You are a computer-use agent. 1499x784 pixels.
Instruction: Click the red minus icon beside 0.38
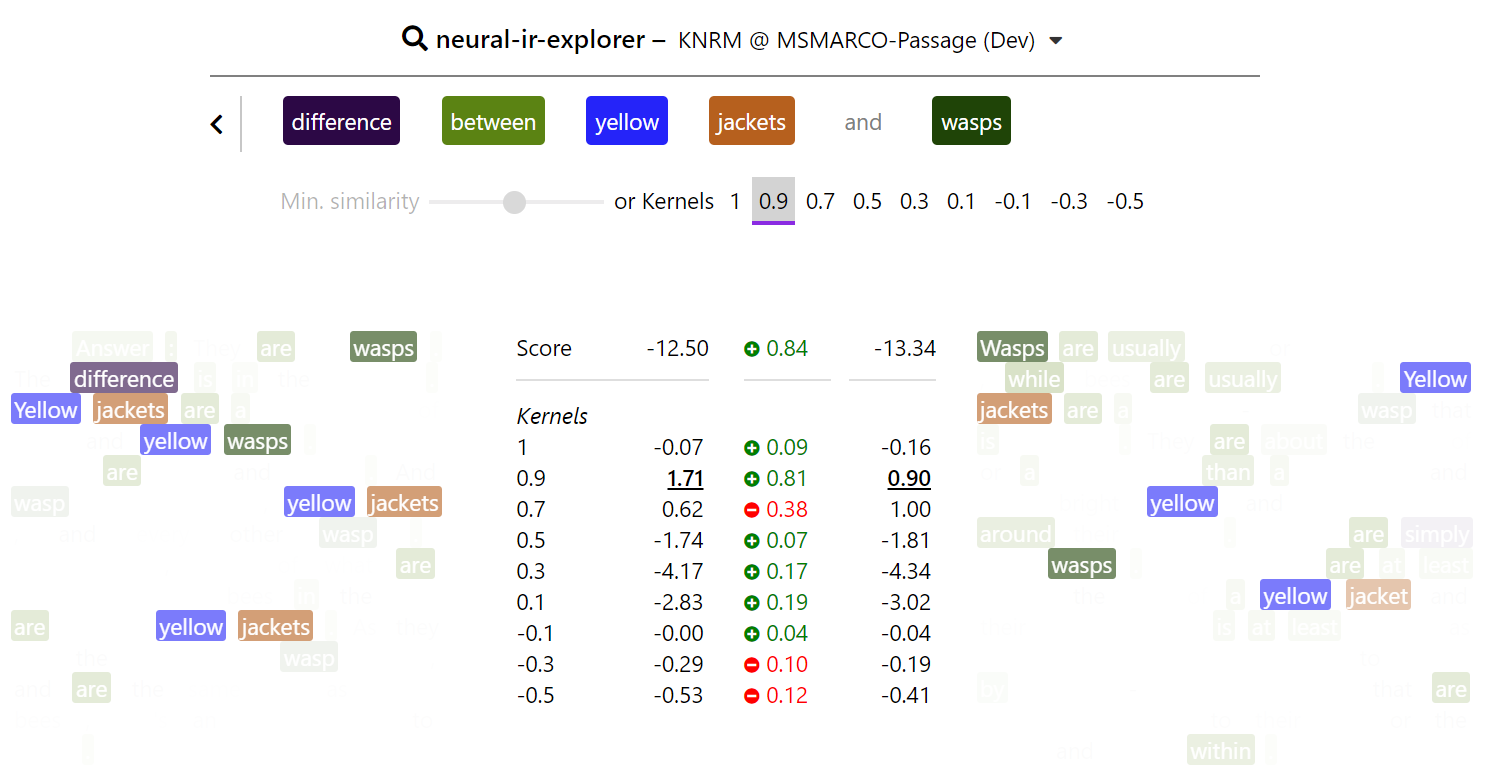pos(752,509)
